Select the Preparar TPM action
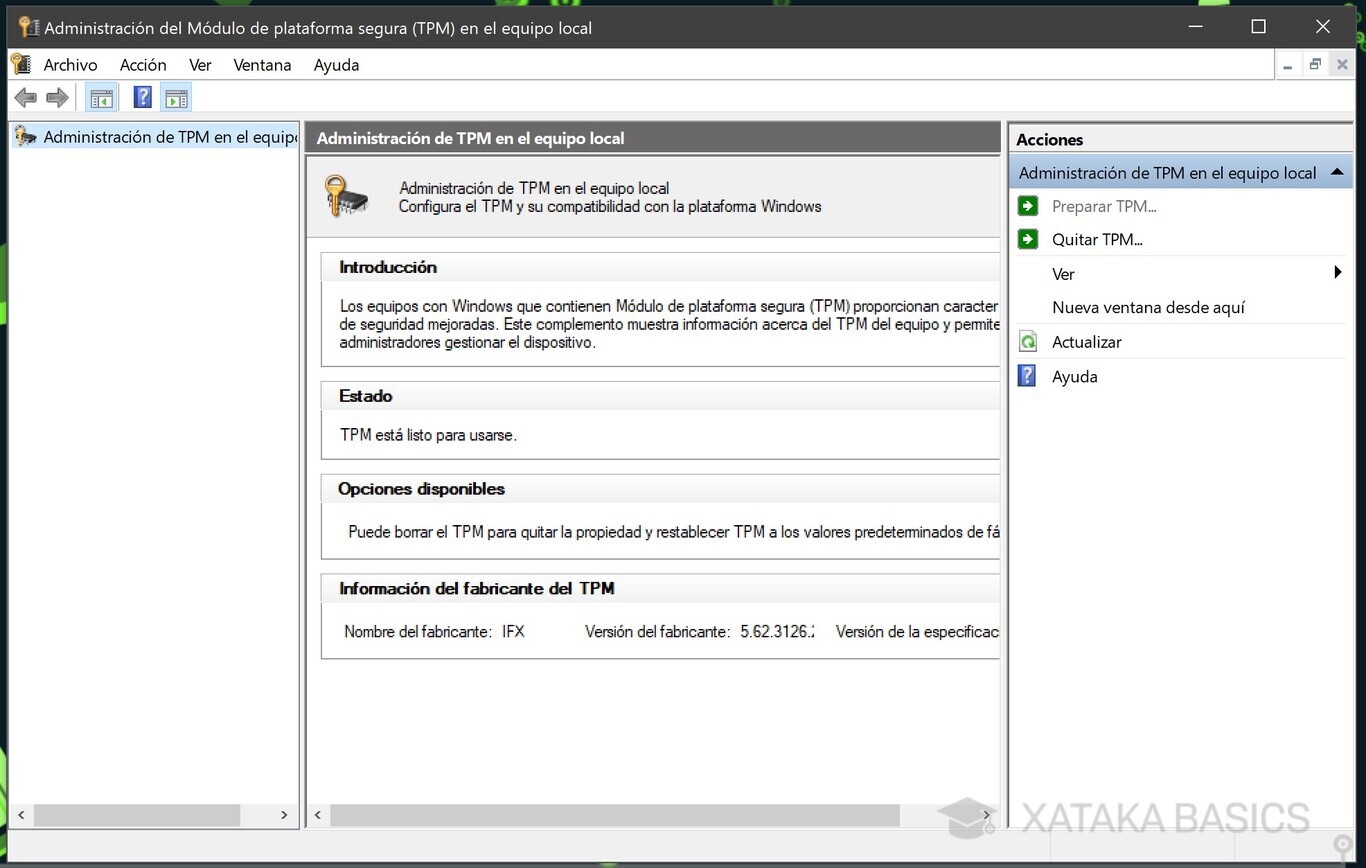1366x868 pixels. coord(1104,206)
